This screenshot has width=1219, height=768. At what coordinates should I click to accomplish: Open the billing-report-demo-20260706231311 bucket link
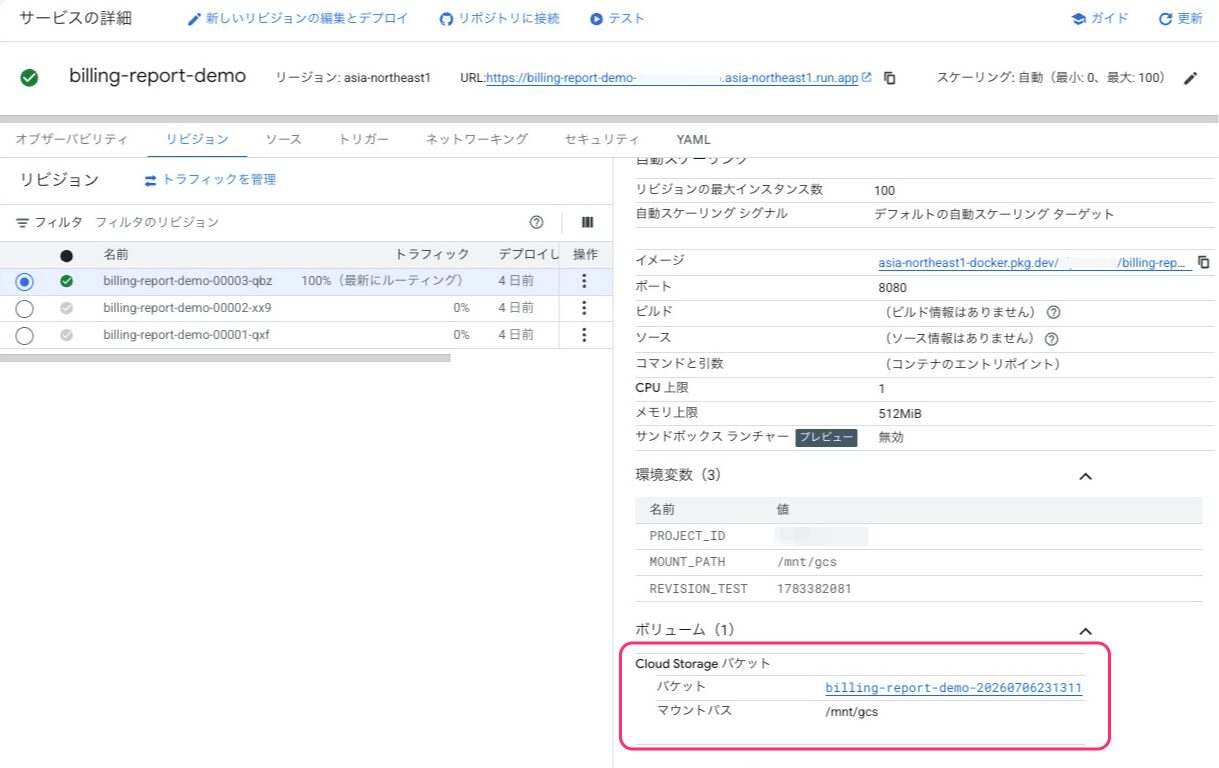(953, 688)
